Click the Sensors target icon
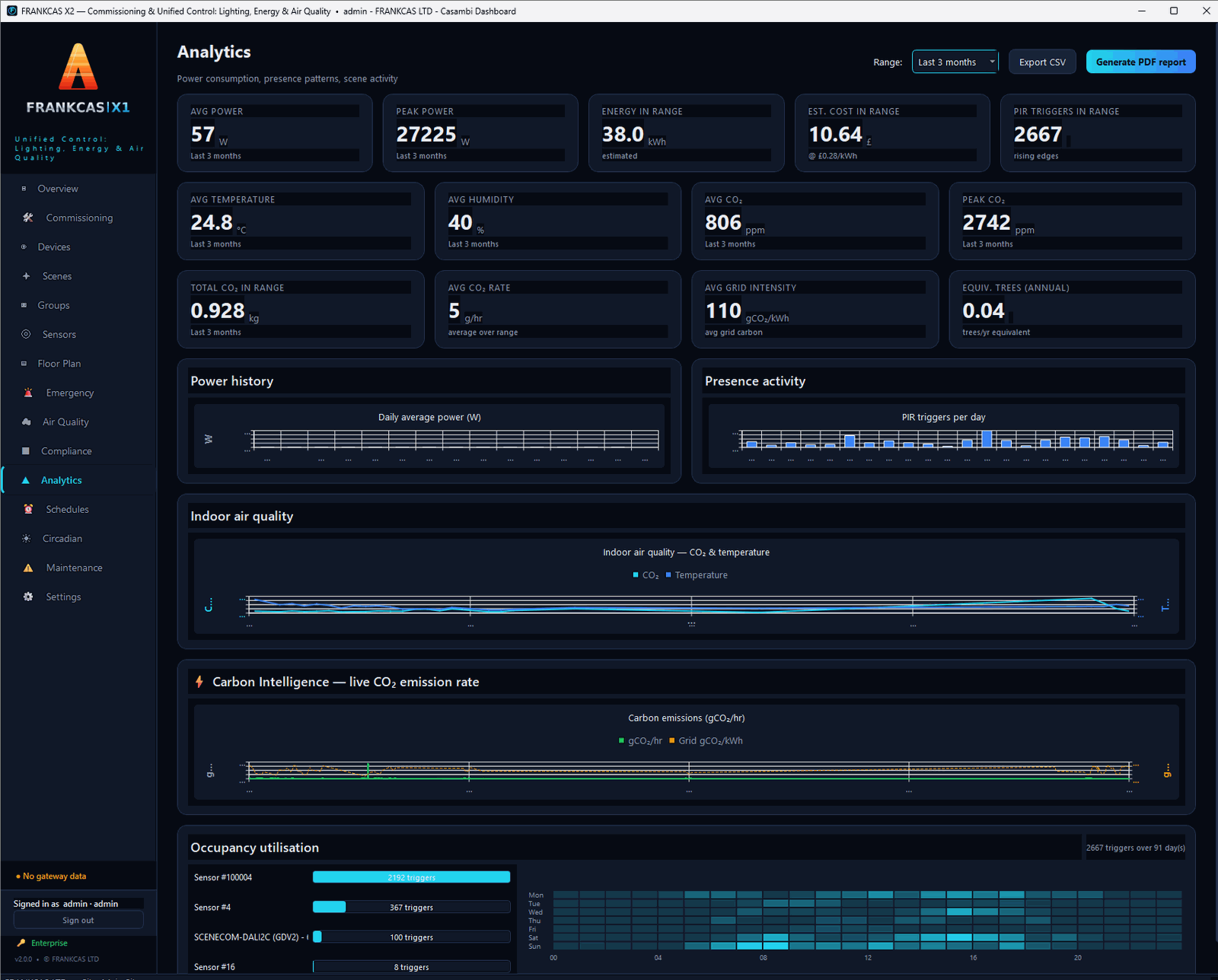Image resolution: width=1218 pixels, height=980 pixels. click(x=26, y=335)
